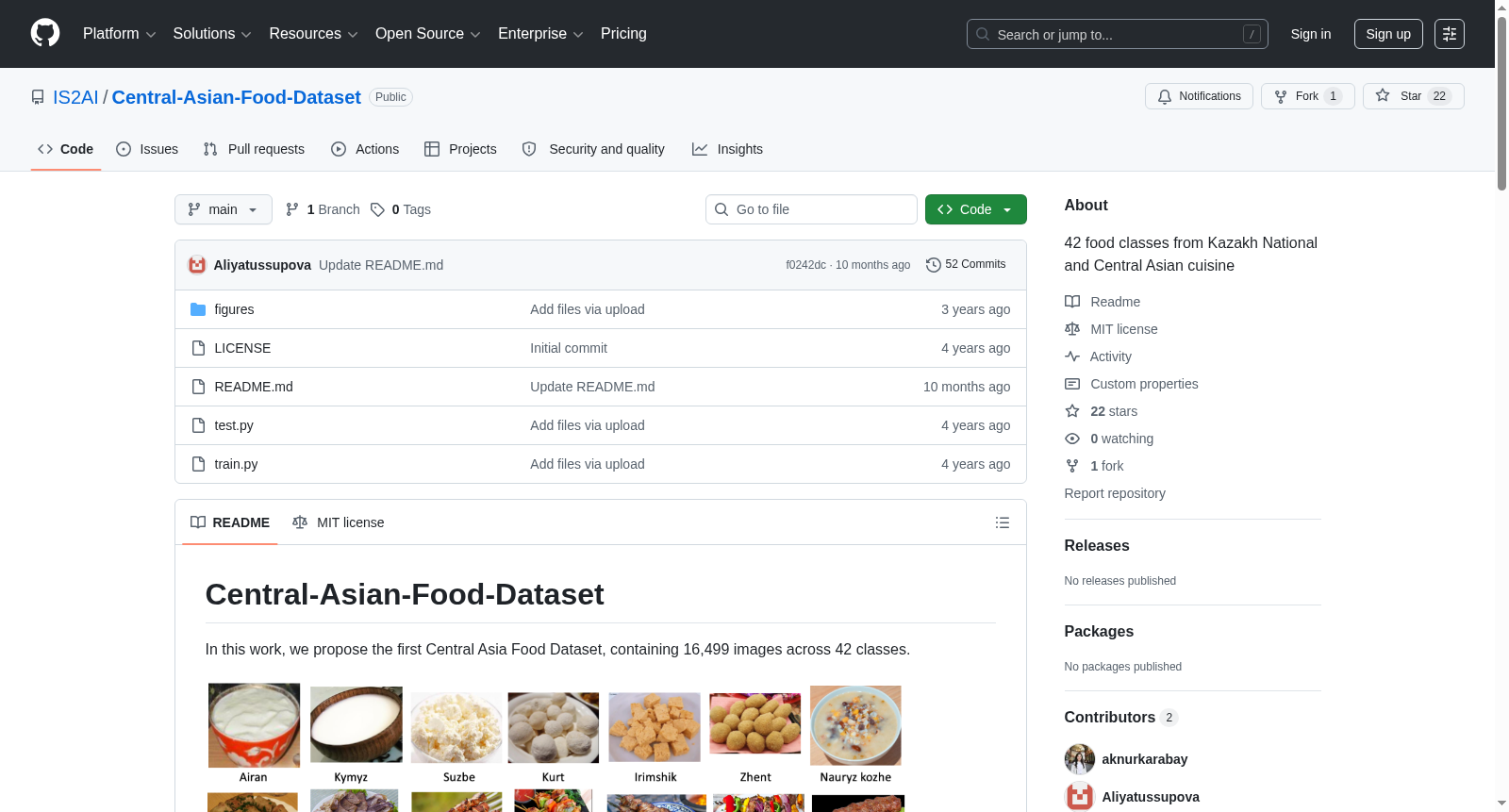Open appearance settings icon in header
The height and width of the screenshot is (812, 1509).
click(x=1450, y=34)
